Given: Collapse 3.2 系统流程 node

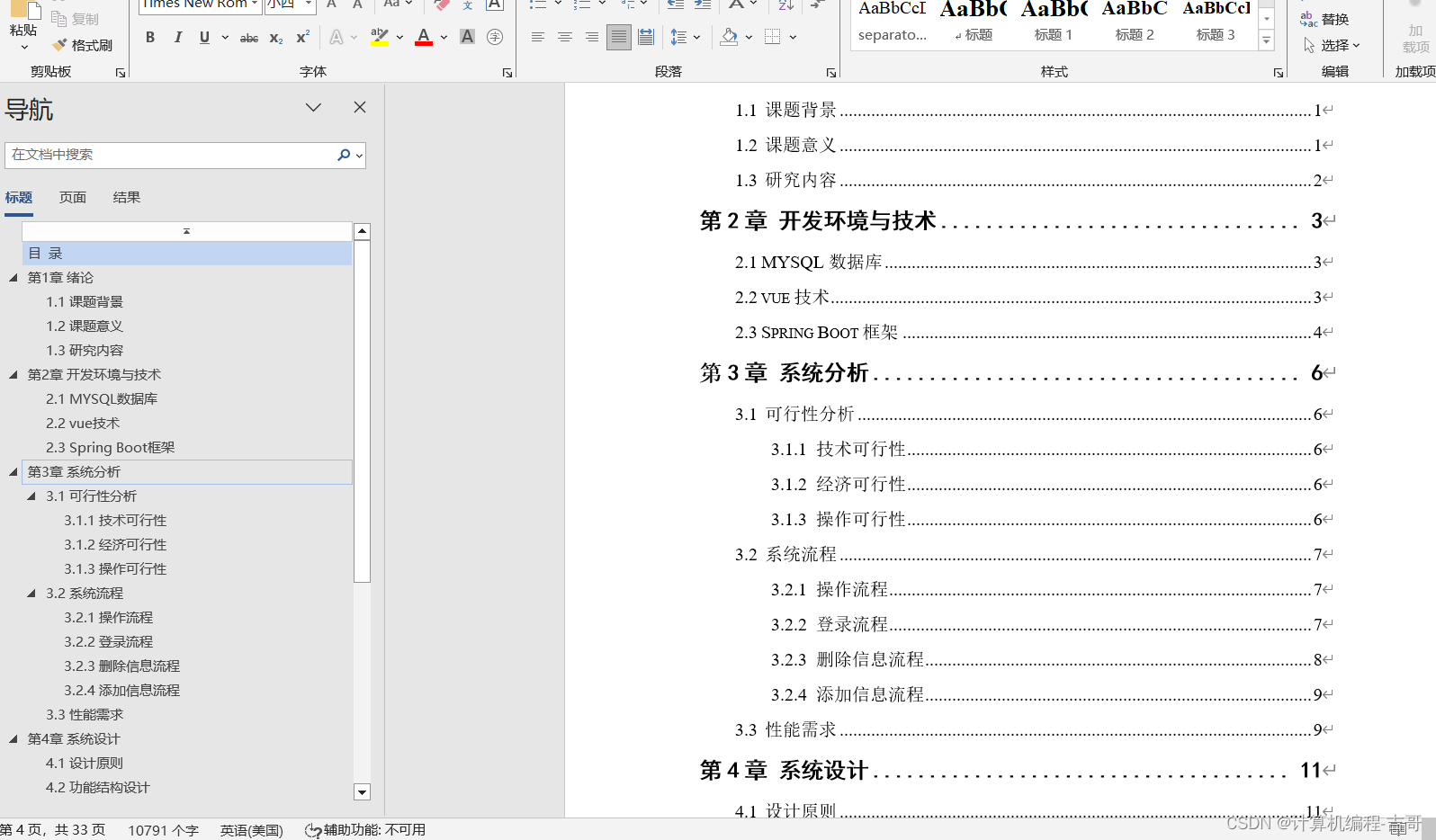Looking at the screenshot, I should [31, 594].
